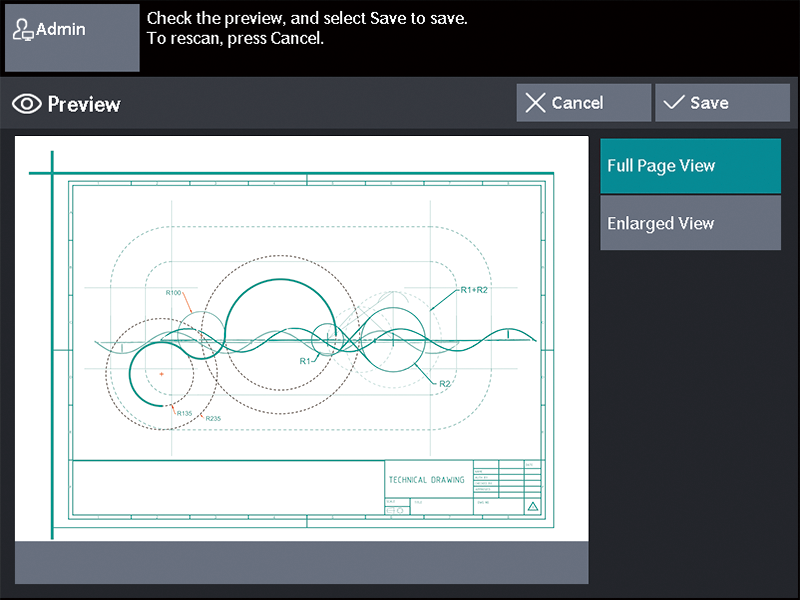The width and height of the screenshot is (800, 600).
Task: Select Full Page View mode
Action: (x=690, y=166)
